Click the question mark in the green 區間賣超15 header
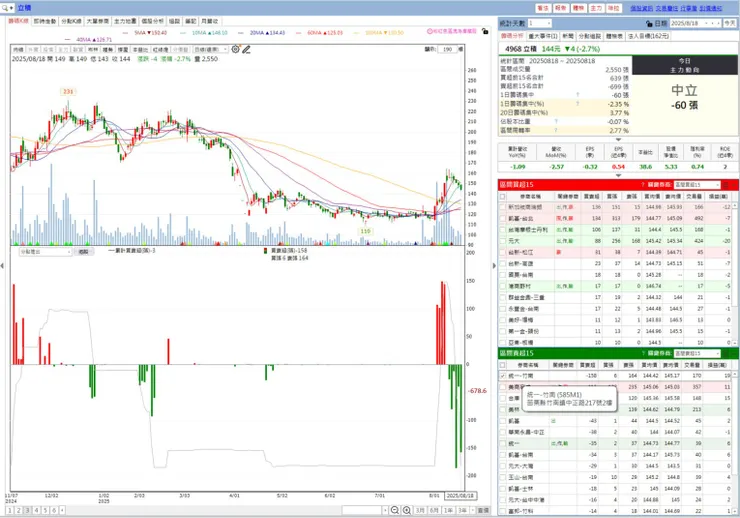This screenshot has height=518, width=740. (642, 353)
